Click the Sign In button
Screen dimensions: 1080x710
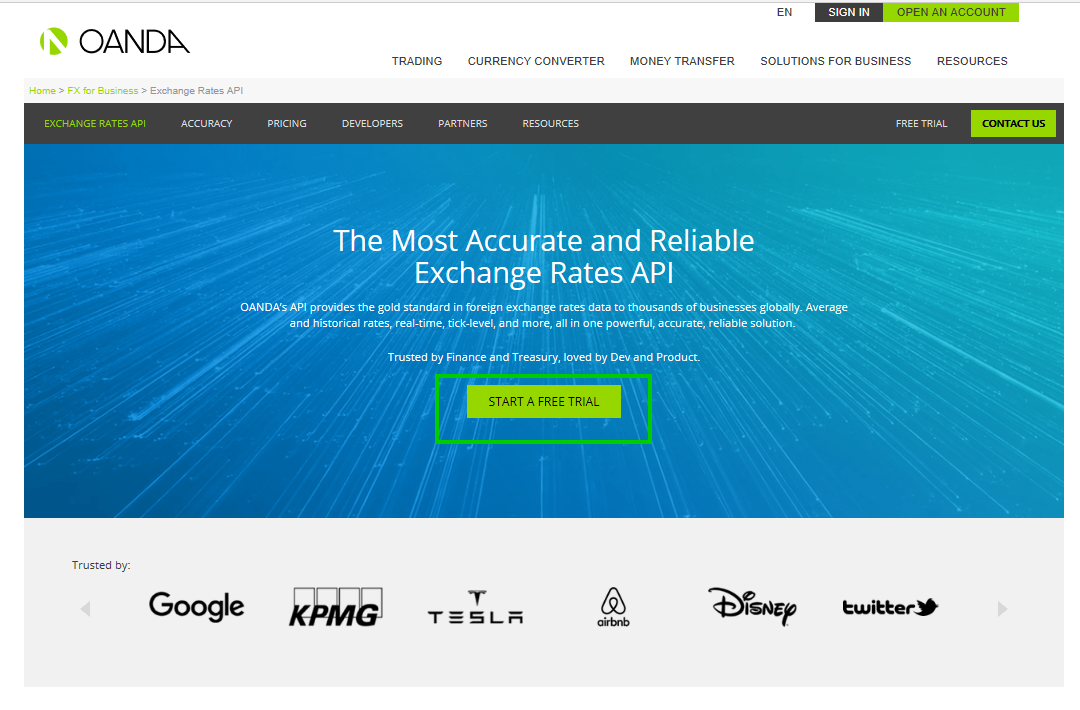(849, 12)
